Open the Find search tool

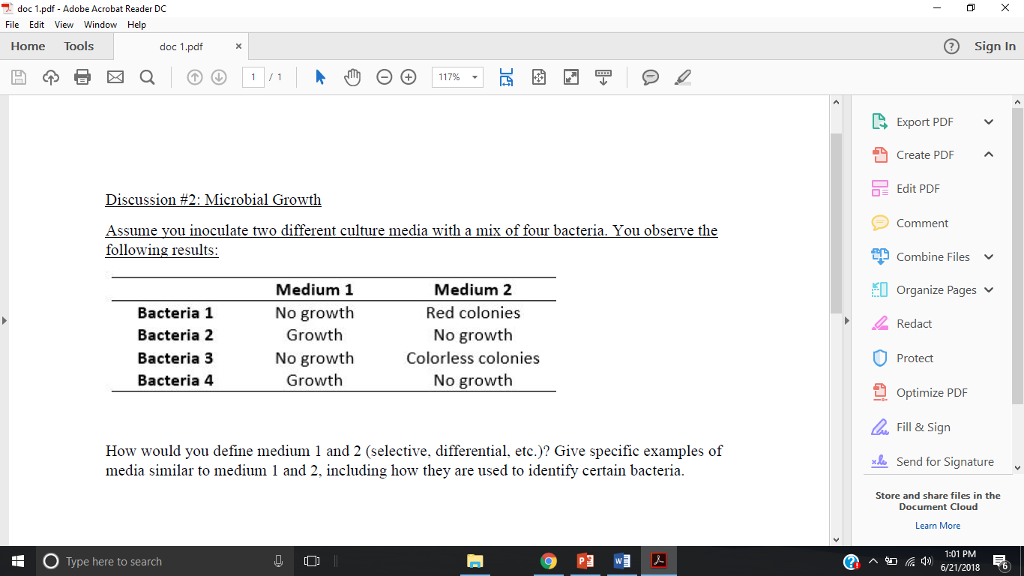click(x=146, y=77)
